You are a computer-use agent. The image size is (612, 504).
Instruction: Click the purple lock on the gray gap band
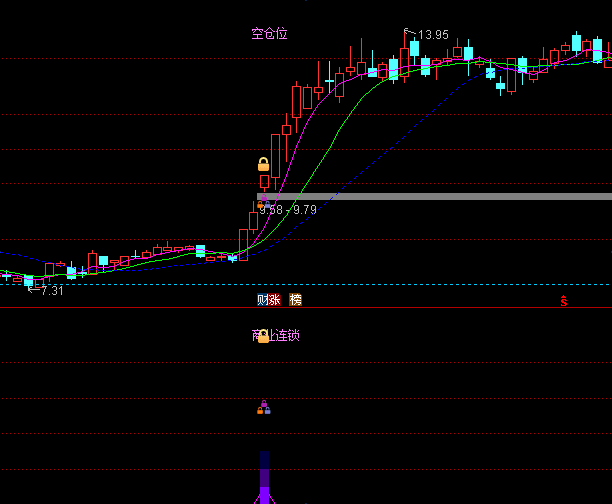point(264,198)
